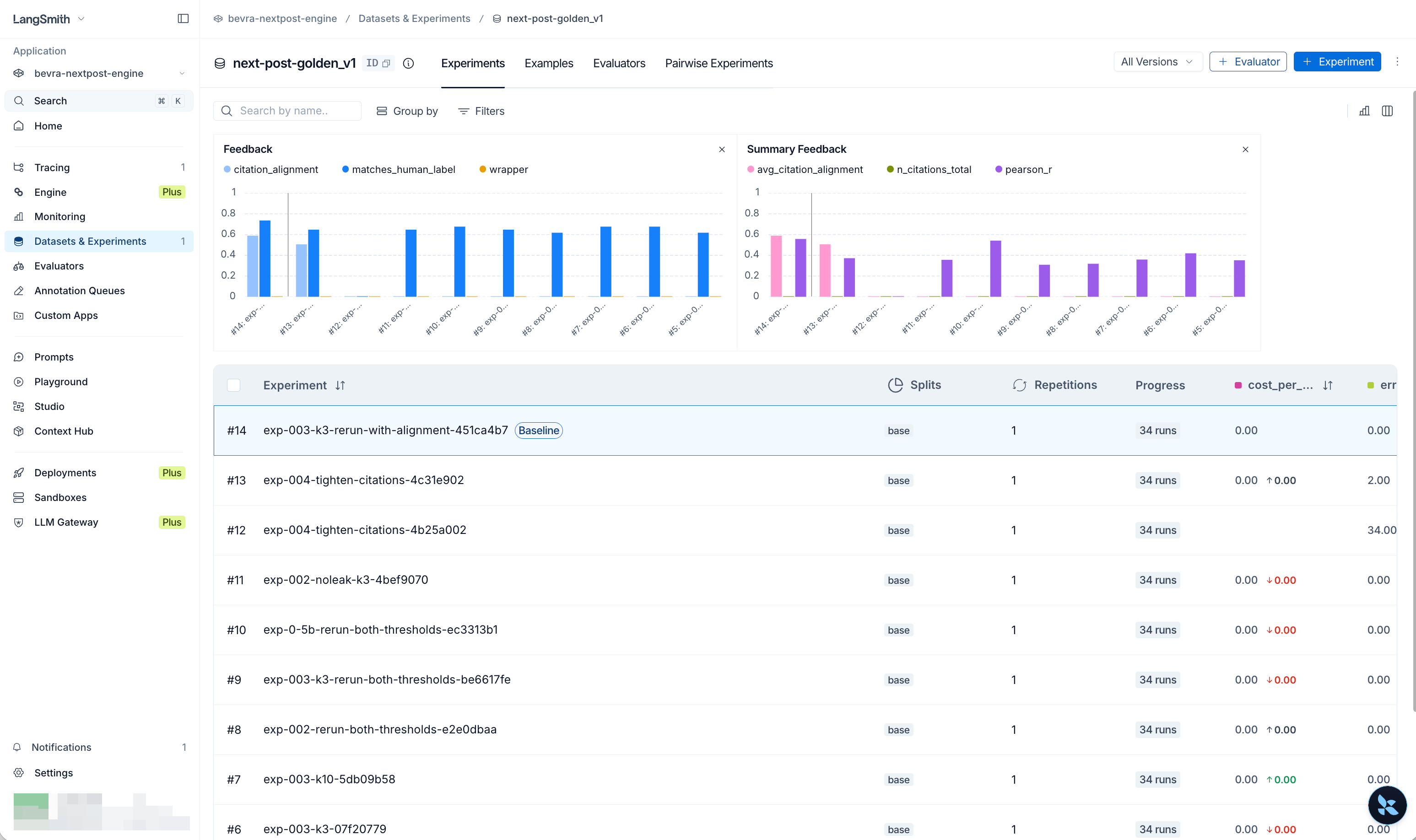Click the vertical page scrollbar
The height and width of the screenshot is (840, 1416).
click(1413, 401)
